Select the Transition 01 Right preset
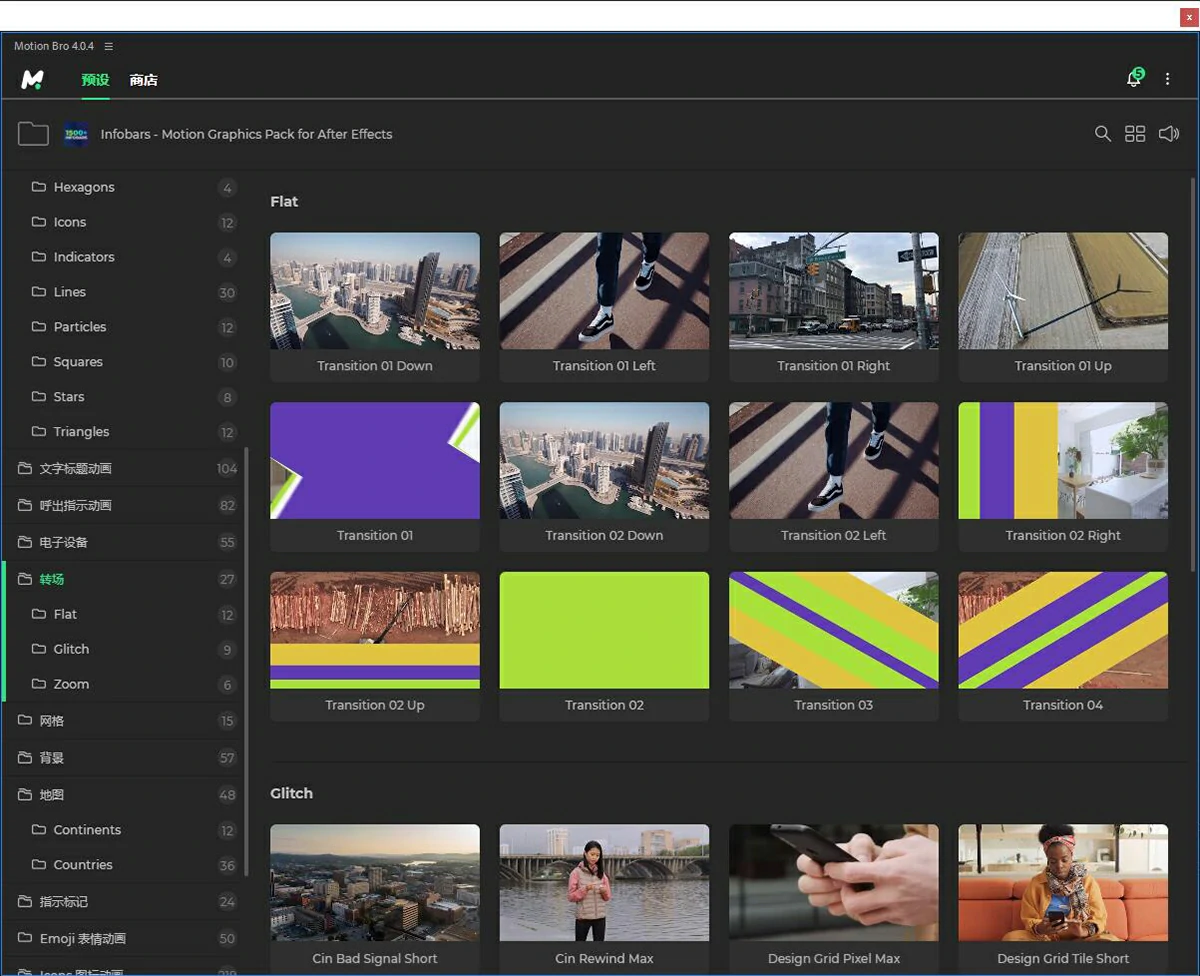 834,307
